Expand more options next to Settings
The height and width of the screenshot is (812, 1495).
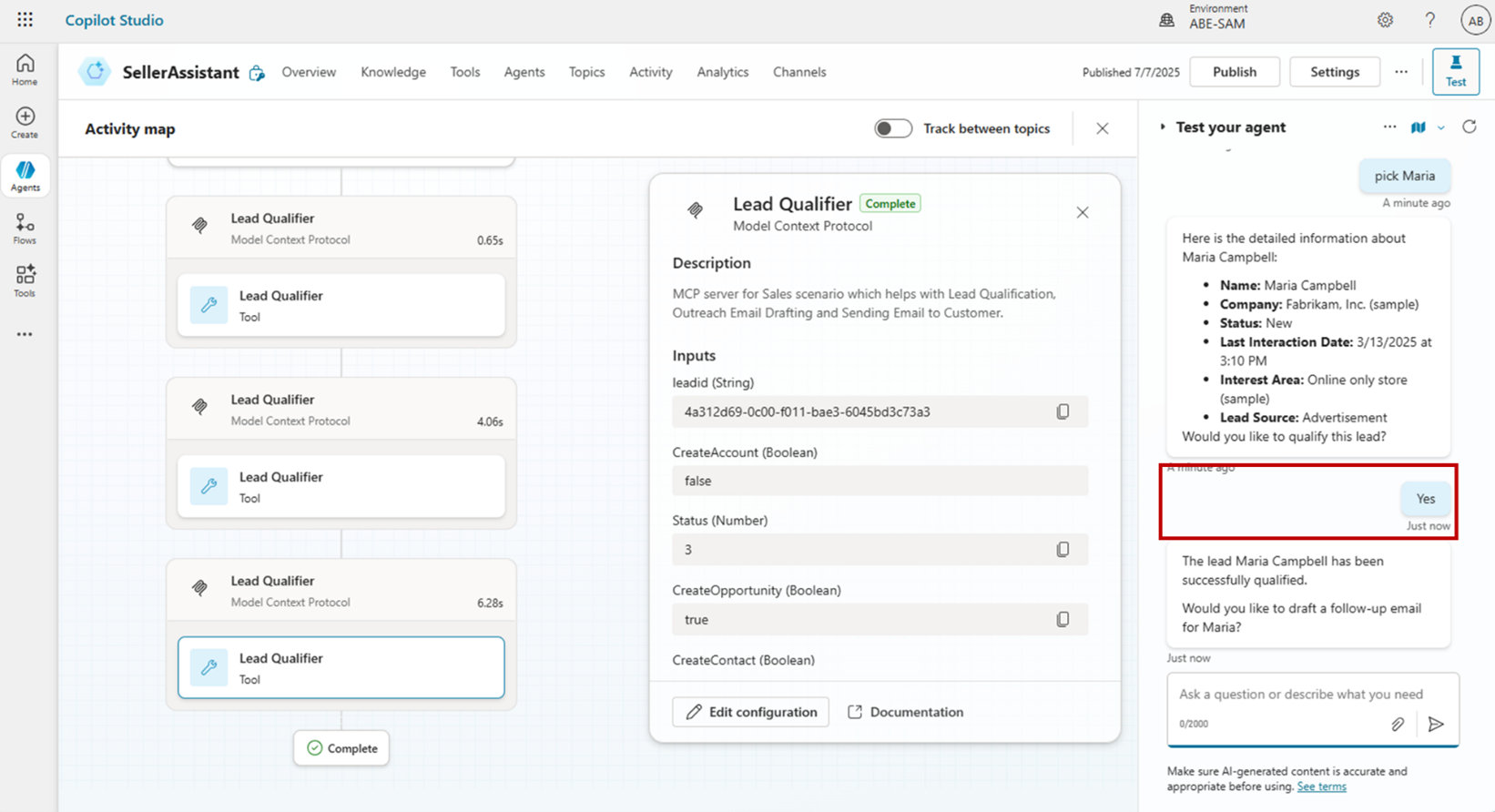pos(1400,72)
